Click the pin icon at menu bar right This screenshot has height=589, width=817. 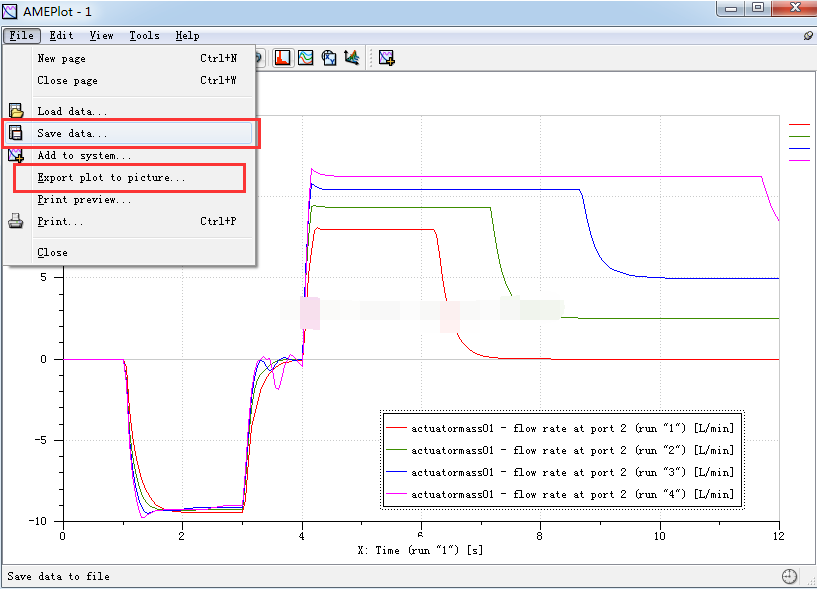[x=808, y=35]
